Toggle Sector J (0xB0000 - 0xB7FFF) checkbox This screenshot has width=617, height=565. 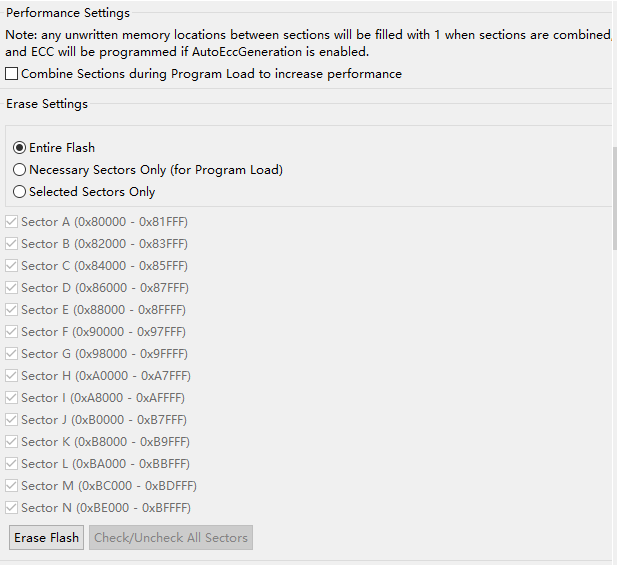[12, 420]
